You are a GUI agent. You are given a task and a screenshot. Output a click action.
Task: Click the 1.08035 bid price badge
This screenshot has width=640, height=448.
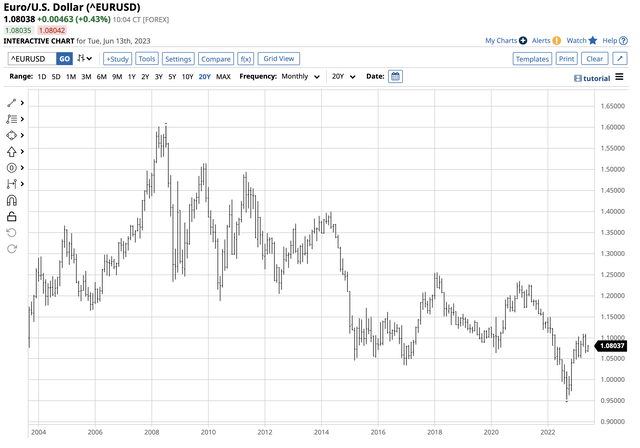[18, 30]
